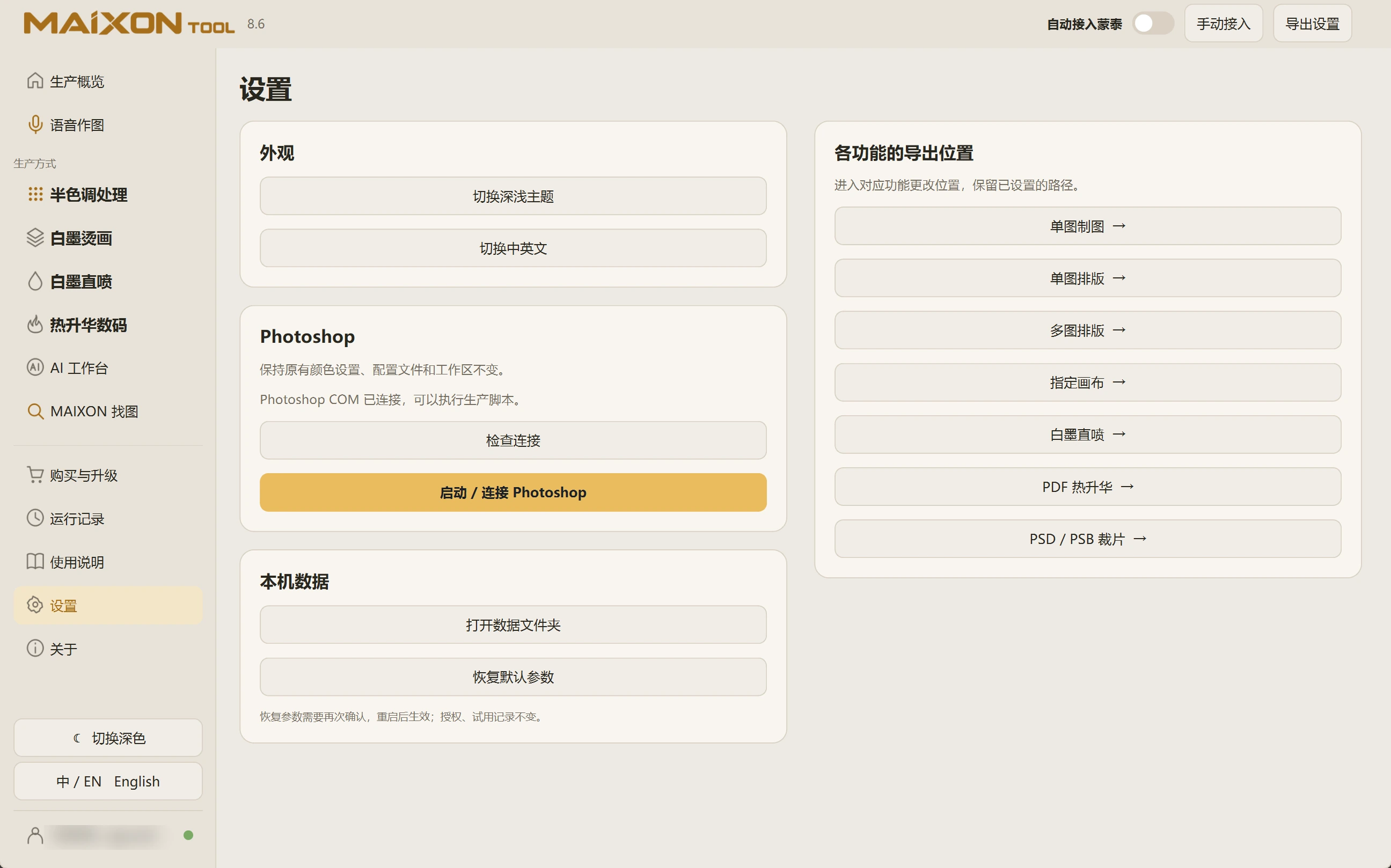Screen dimensions: 1391x868
Task: Open 指定画布 export location
Action: [x=1088, y=382]
